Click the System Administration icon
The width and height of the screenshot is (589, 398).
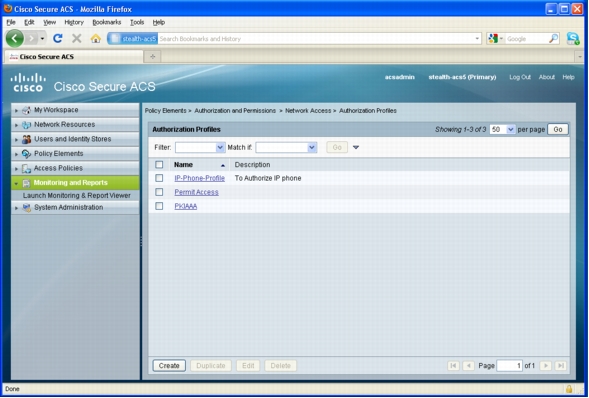tap(26, 208)
